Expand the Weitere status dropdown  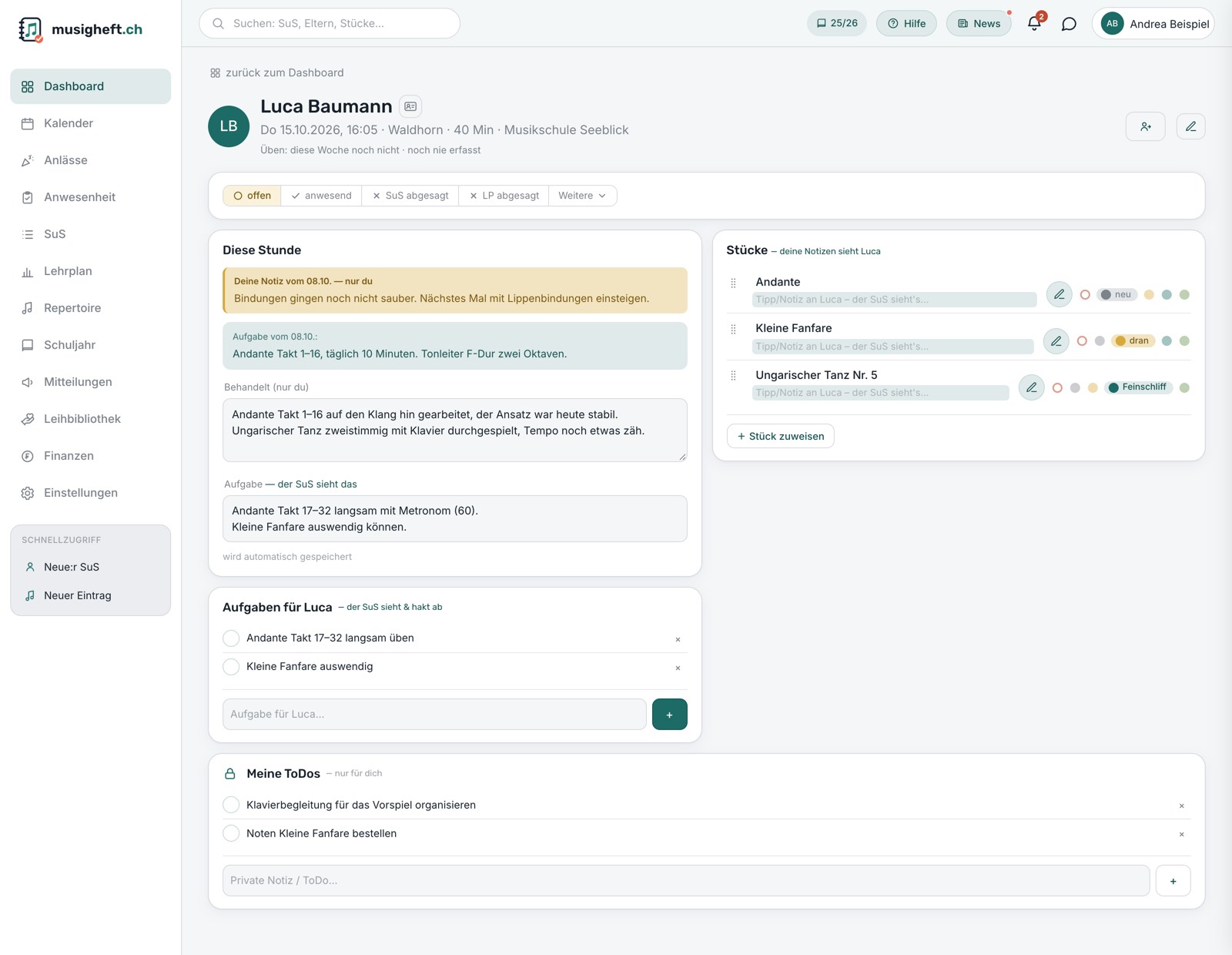pyautogui.click(x=582, y=196)
